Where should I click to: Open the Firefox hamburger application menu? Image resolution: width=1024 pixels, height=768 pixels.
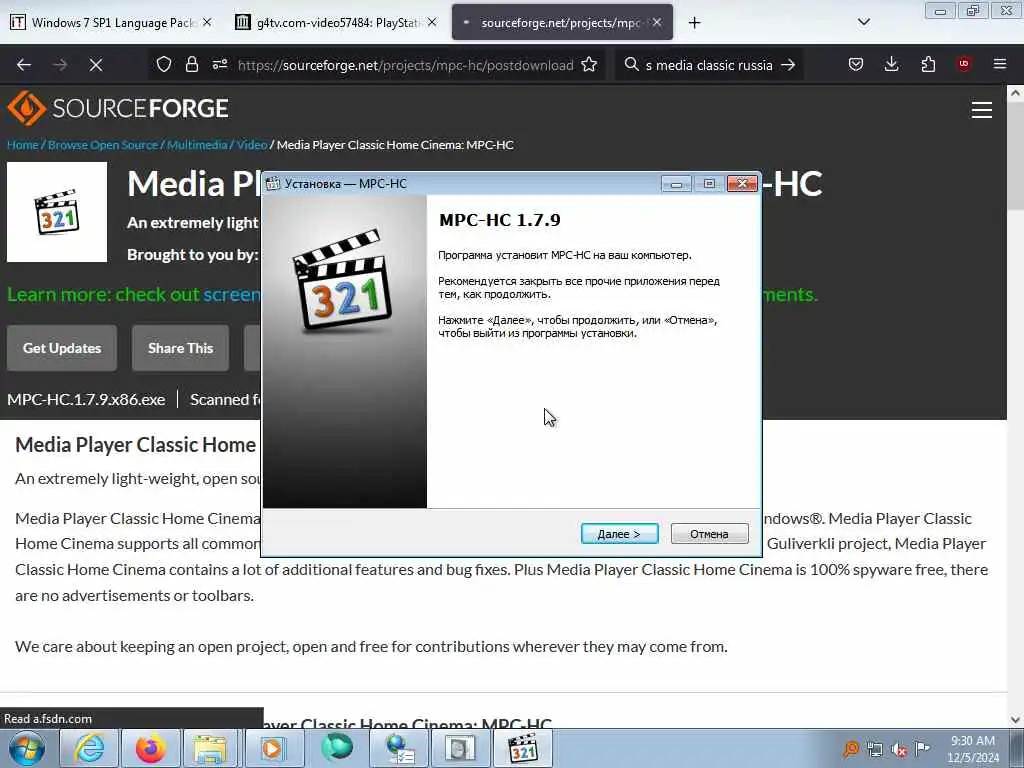[1000, 64]
